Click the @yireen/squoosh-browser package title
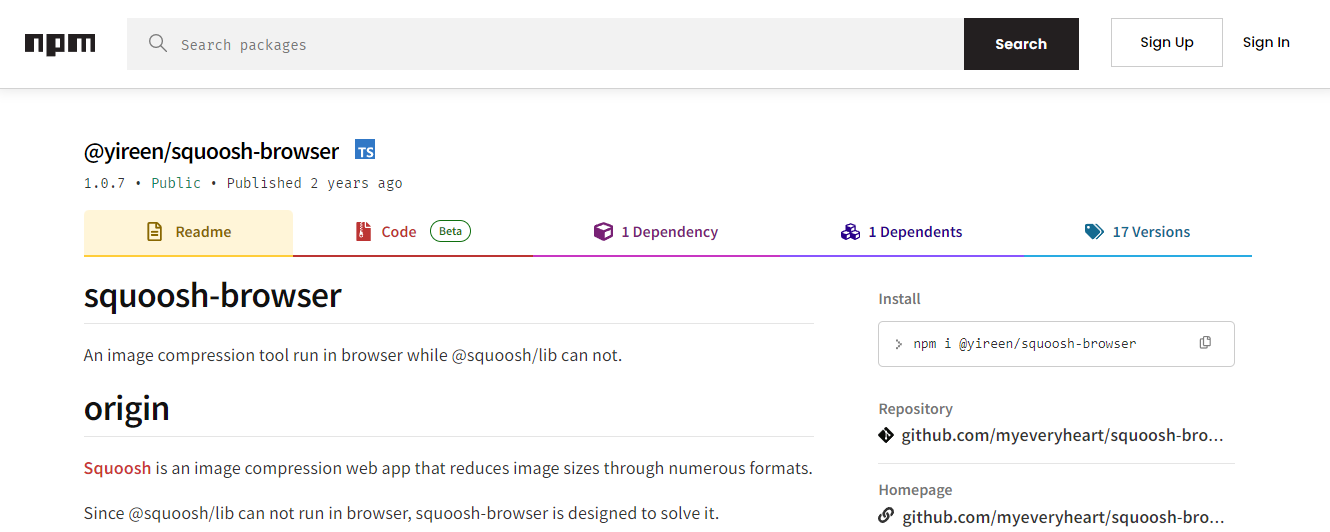1330x532 pixels. point(212,151)
